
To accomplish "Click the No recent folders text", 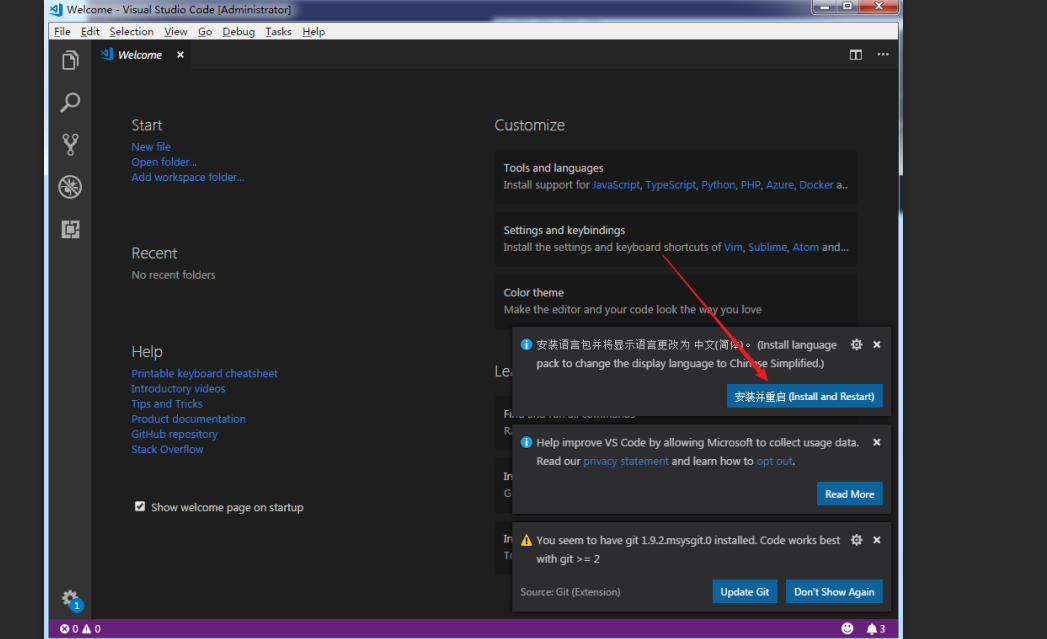I will tap(174, 275).
